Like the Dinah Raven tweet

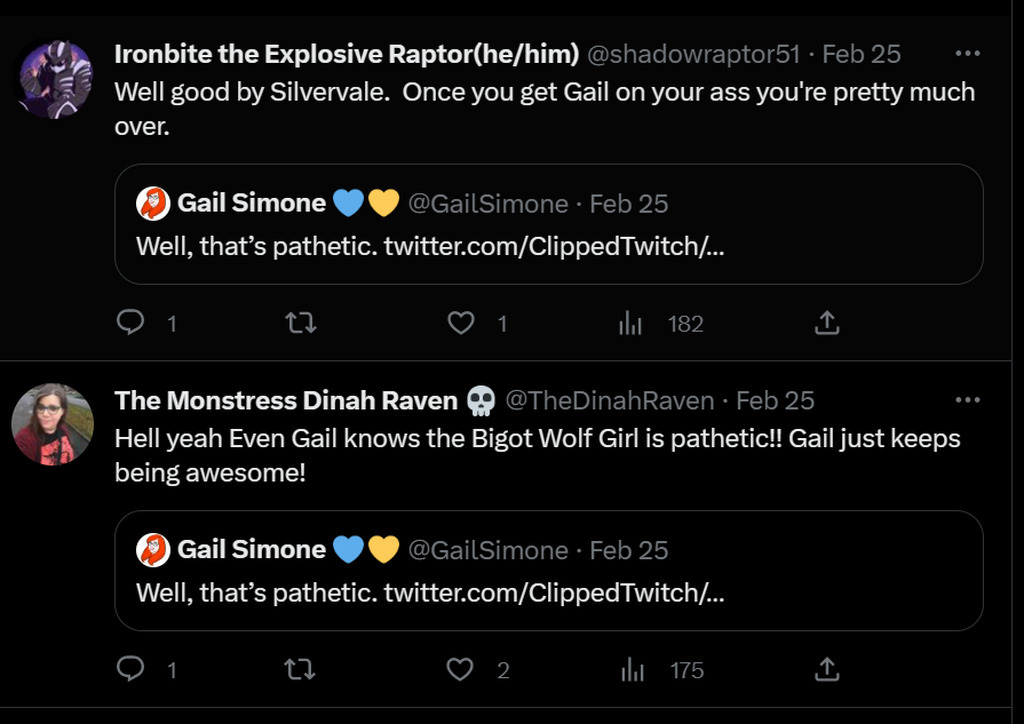461,669
